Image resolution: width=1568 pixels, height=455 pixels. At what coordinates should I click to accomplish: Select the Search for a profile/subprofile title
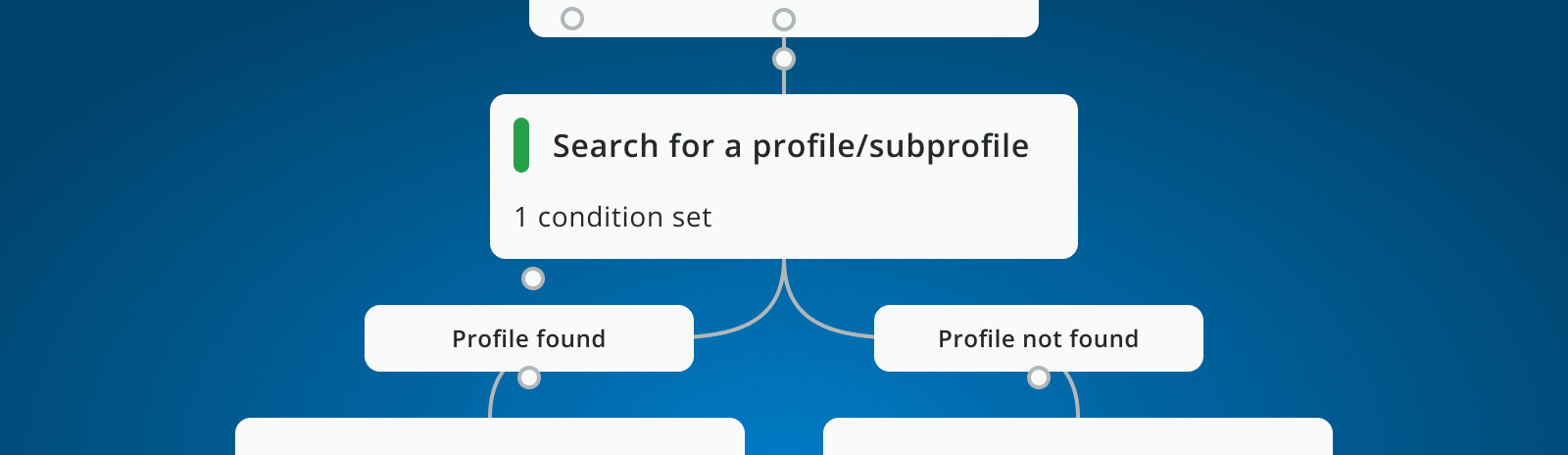(790, 146)
